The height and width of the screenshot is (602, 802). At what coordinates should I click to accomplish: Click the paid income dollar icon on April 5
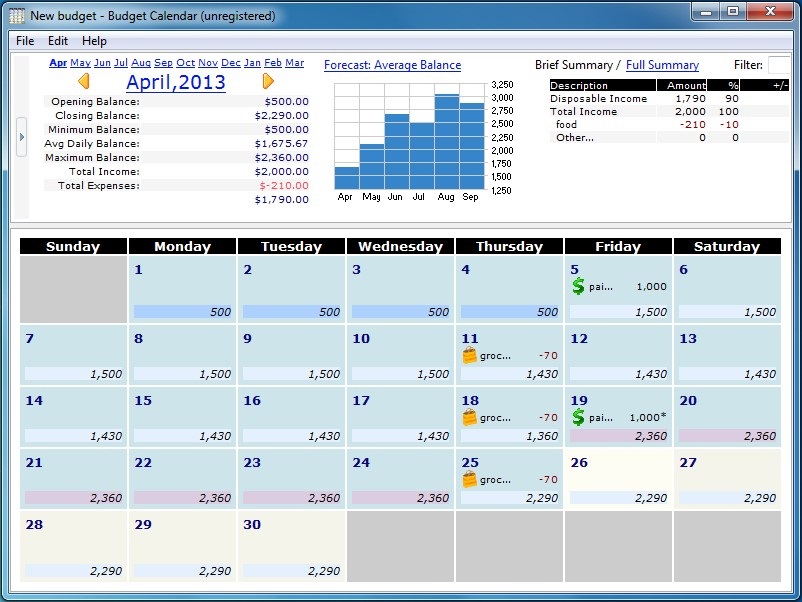pos(578,288)
